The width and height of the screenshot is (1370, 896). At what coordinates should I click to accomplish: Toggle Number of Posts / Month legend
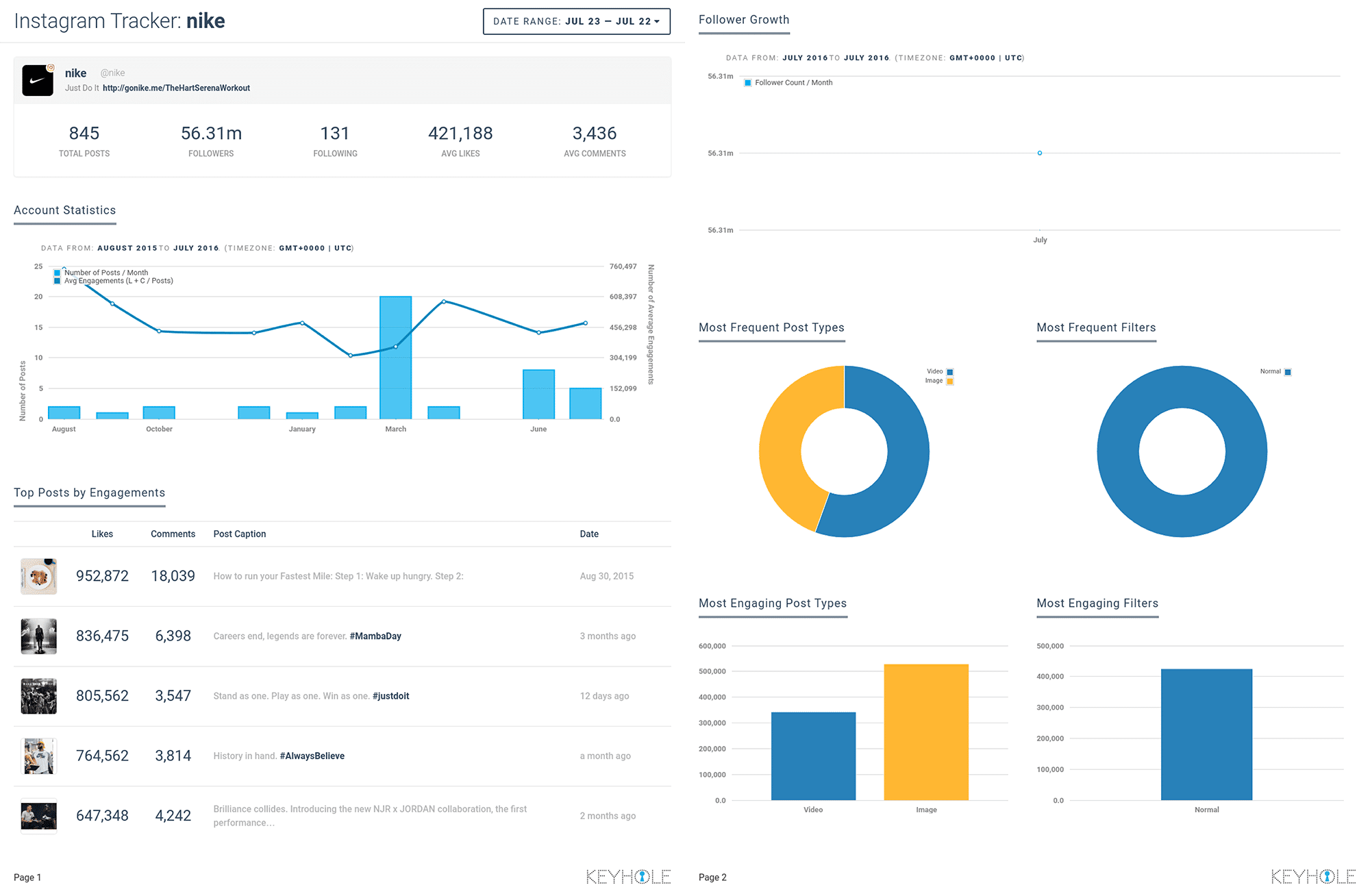pyautogui.click(x=105, y=273)
